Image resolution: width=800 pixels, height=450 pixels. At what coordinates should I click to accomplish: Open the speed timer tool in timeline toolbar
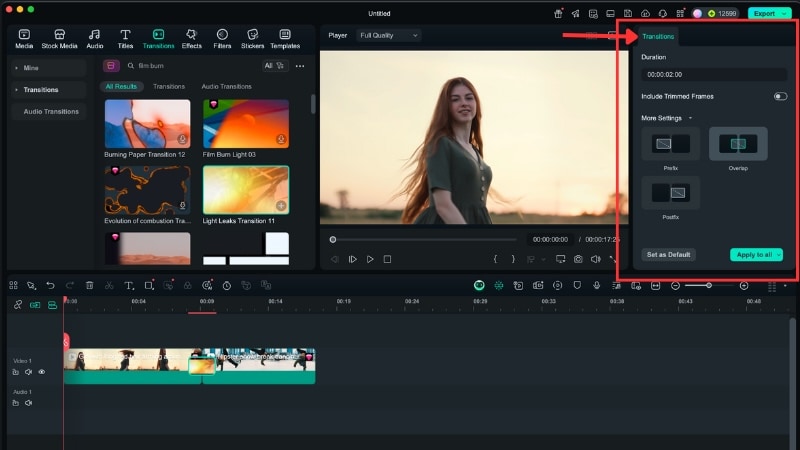227,285
